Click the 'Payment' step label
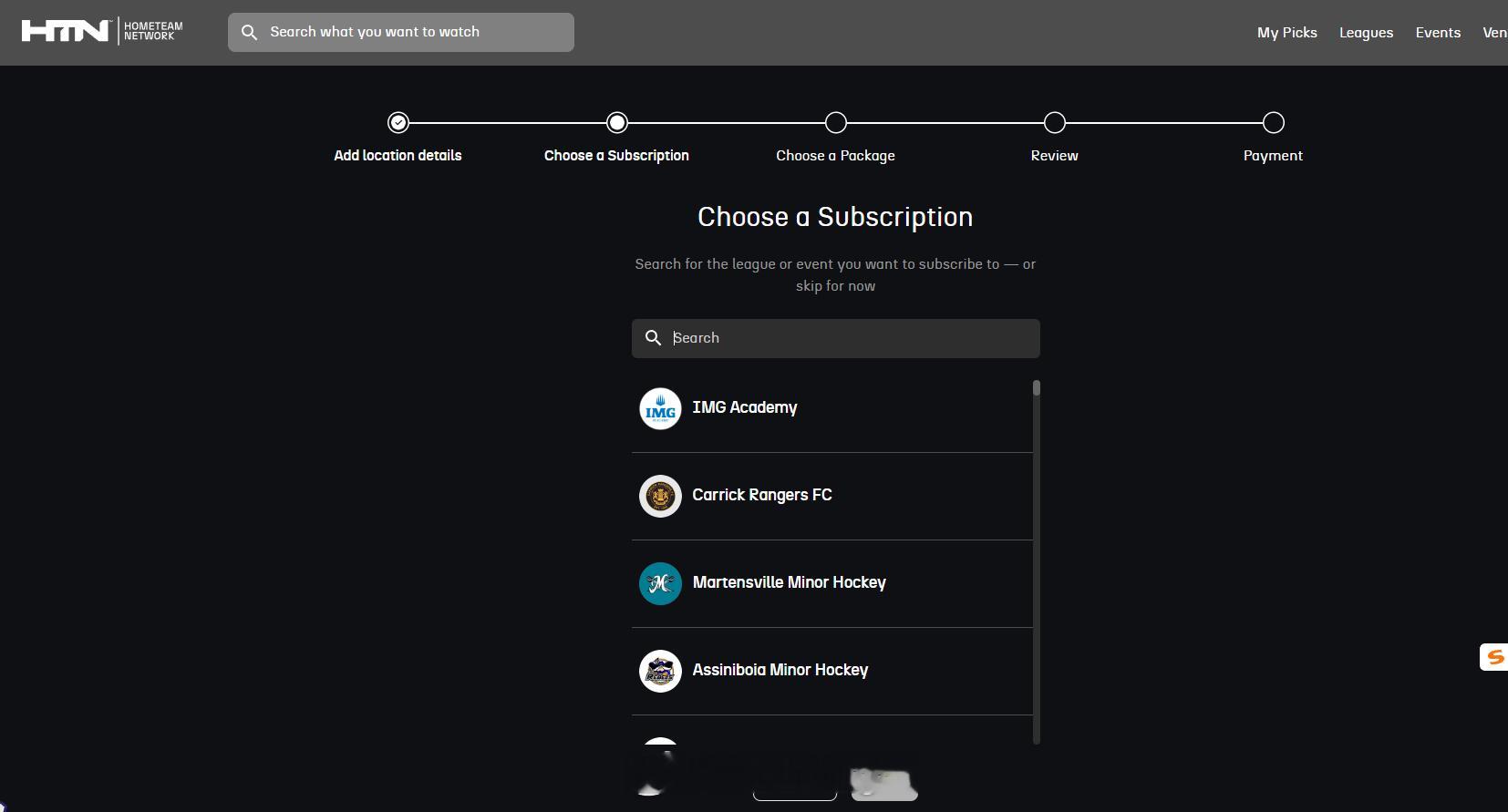1508x812 pixels. coord(1273,156)
